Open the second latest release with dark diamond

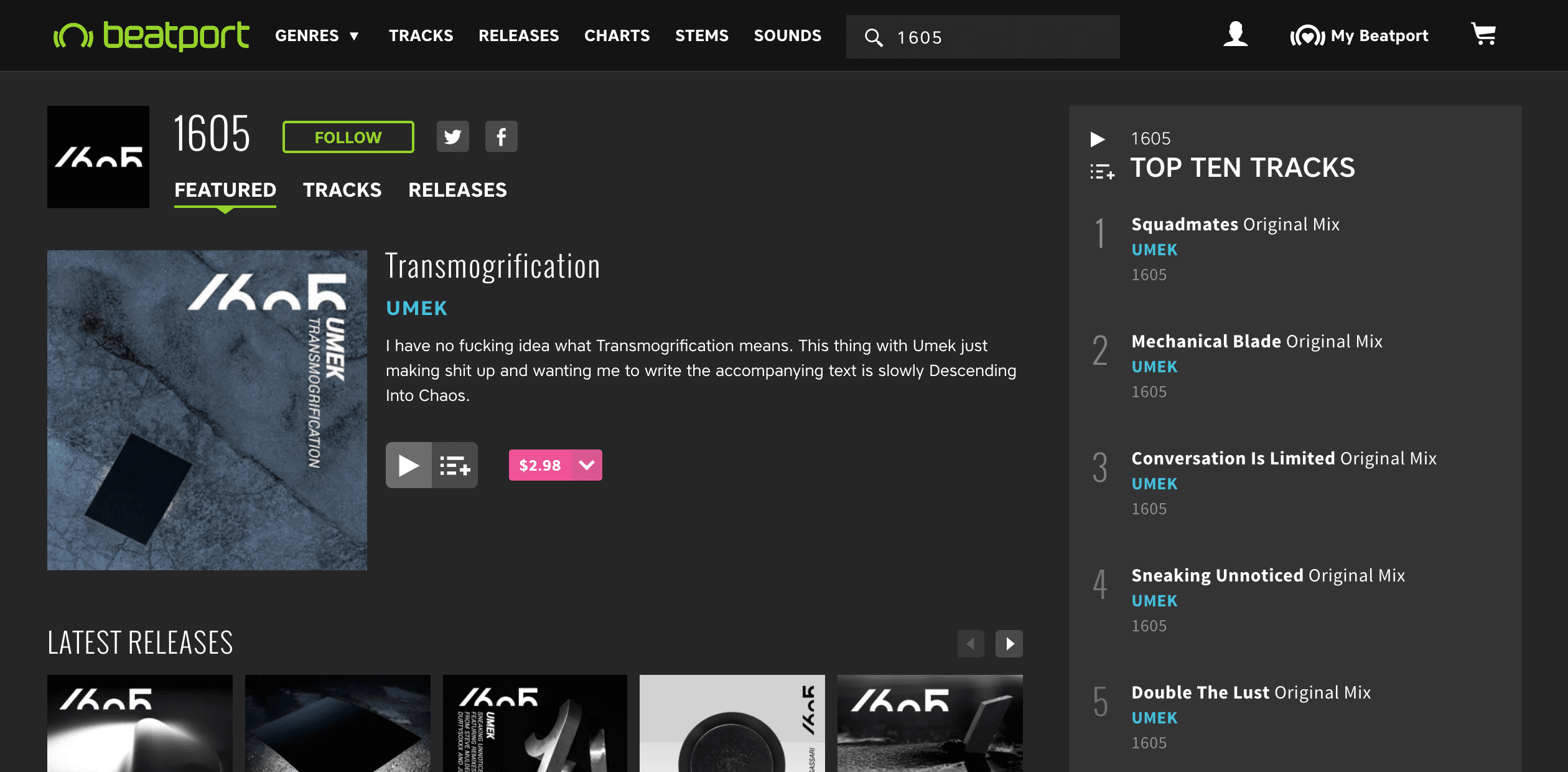[x=337, y=723]
